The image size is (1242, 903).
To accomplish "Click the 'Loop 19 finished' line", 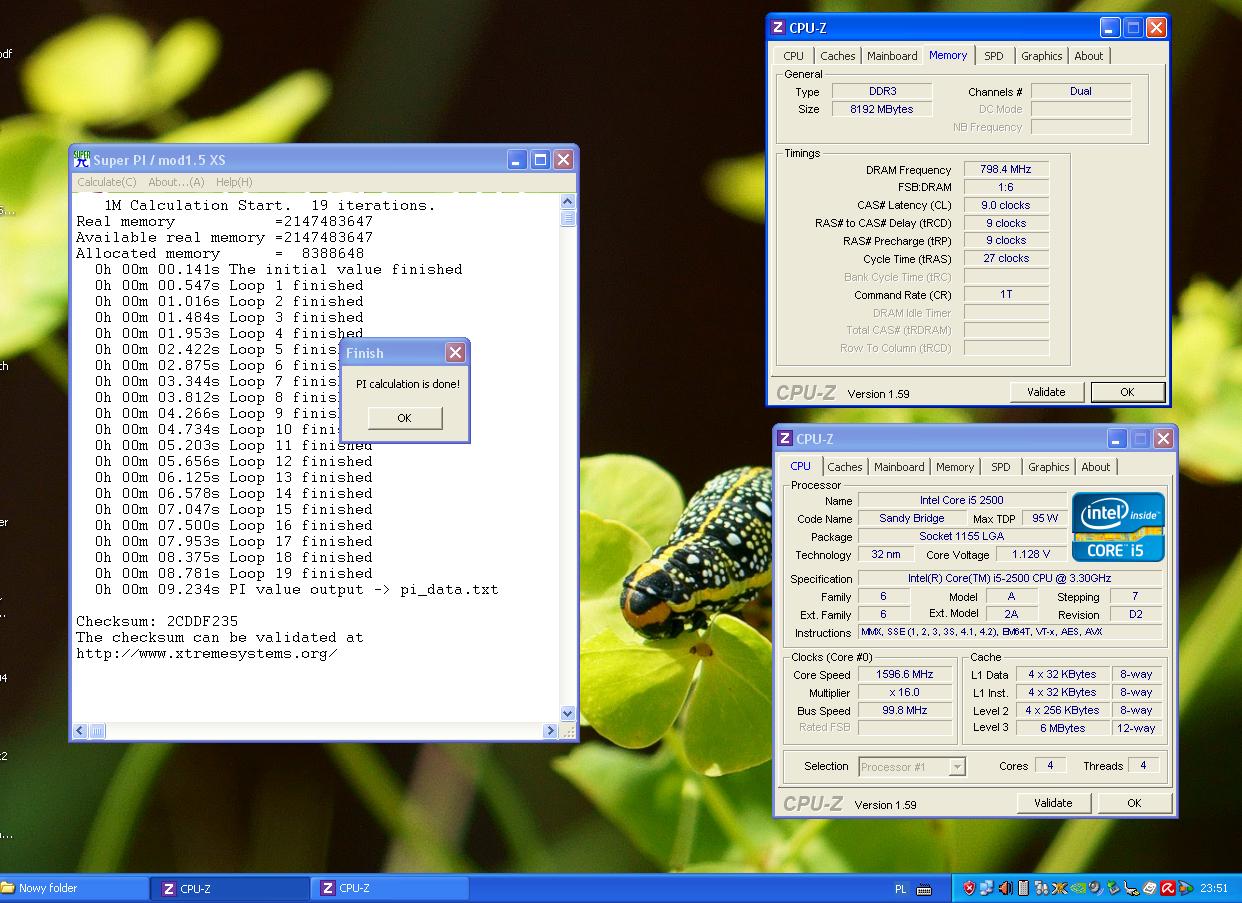I will (234, 573).
